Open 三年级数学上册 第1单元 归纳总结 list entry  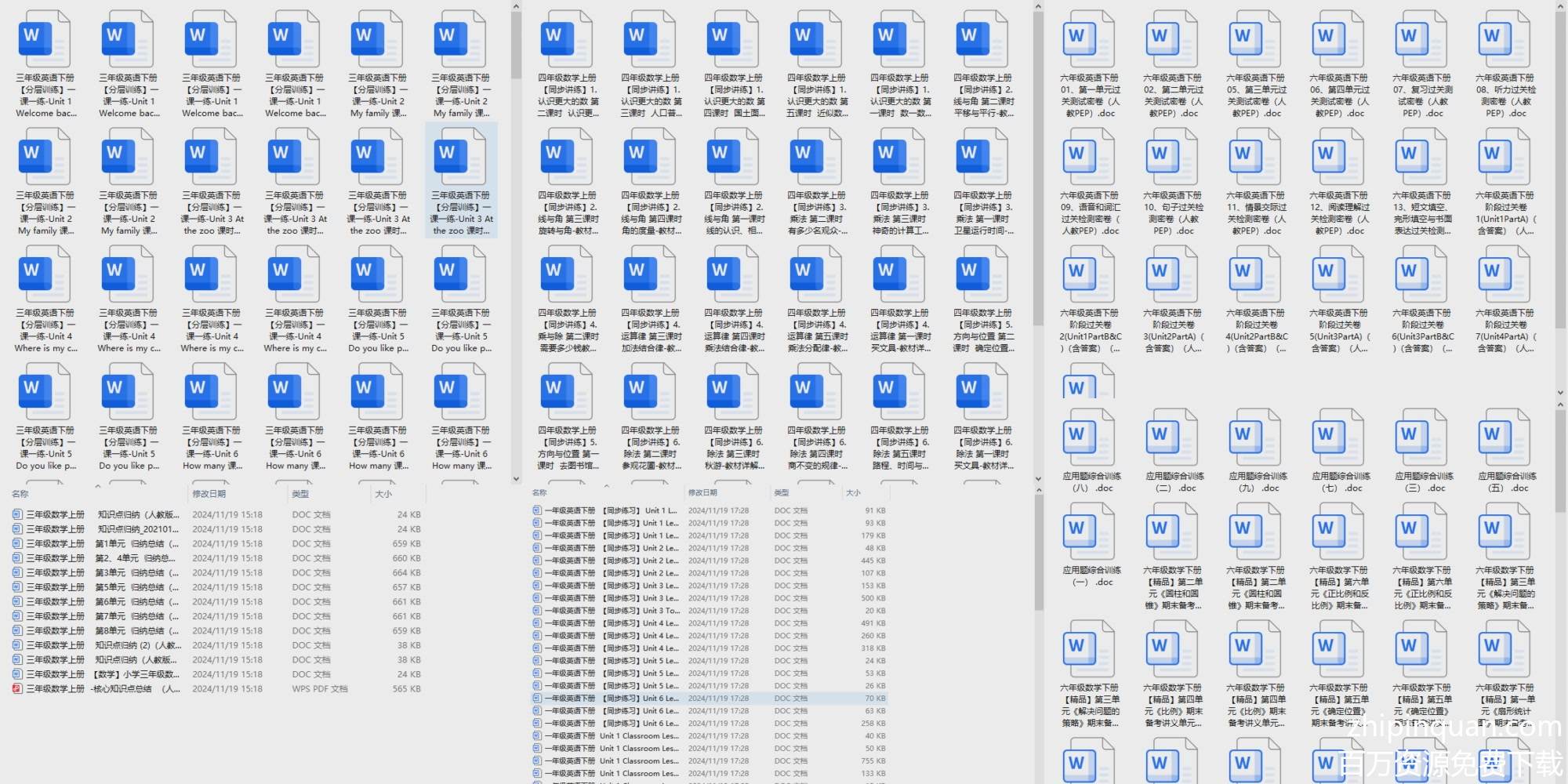[102, 543]
